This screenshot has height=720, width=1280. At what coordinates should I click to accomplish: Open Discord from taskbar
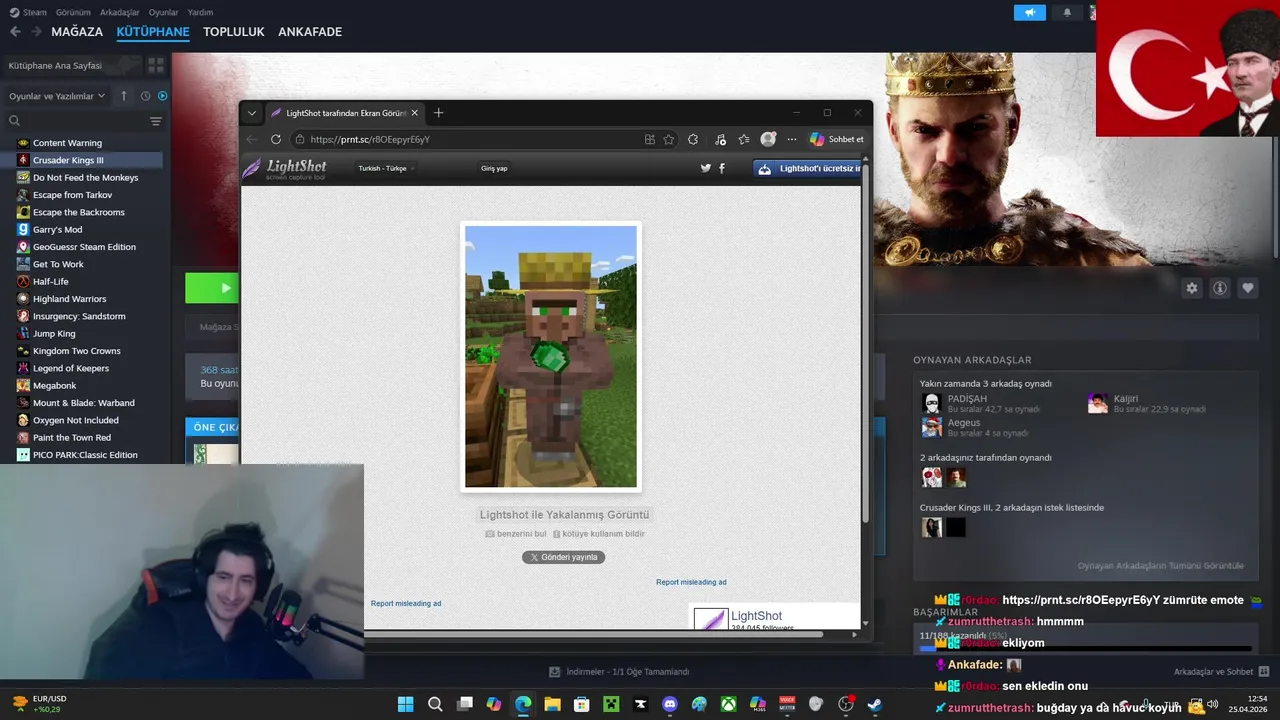coord(670,704)
